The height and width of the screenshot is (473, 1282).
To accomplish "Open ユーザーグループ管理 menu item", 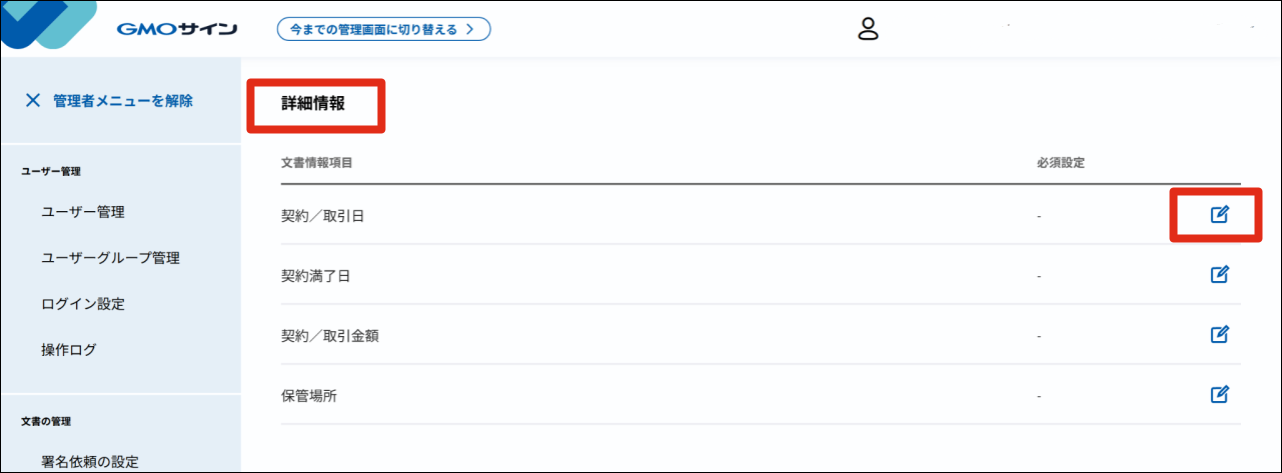I will click(x=110, y=258).
